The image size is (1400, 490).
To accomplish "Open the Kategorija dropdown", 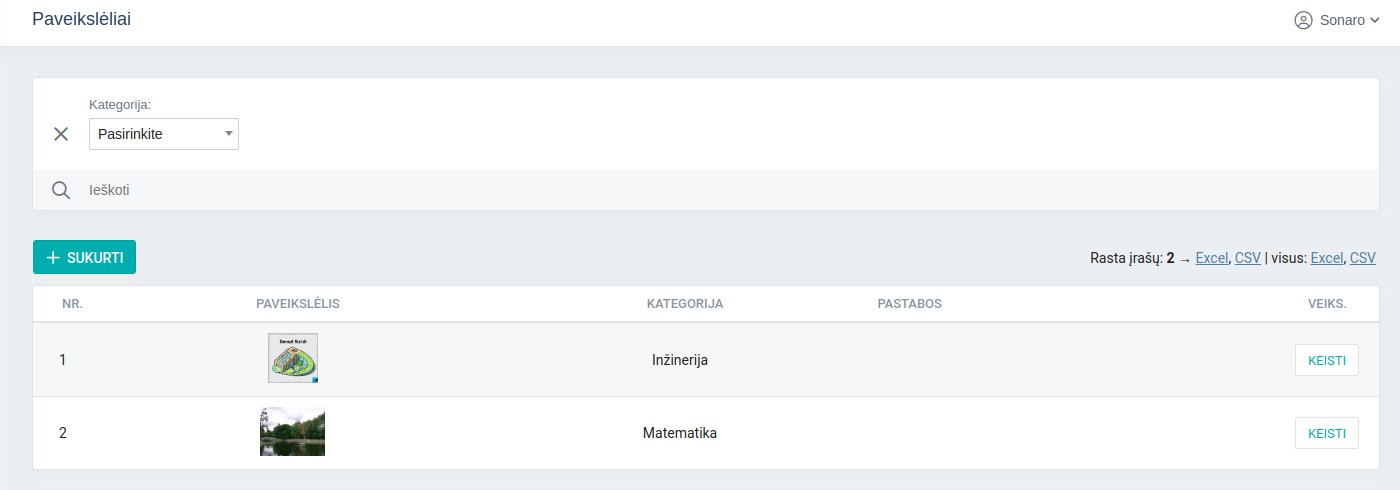I will click(x=164, y=134).
